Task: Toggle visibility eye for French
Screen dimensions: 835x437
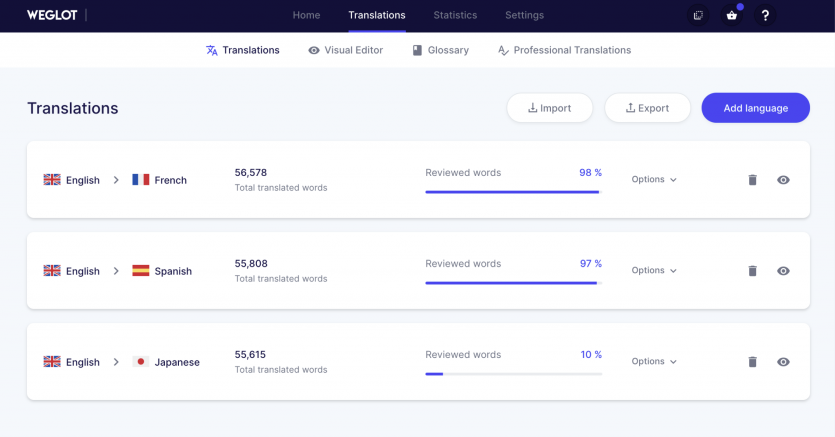Action: coord(783,180)
